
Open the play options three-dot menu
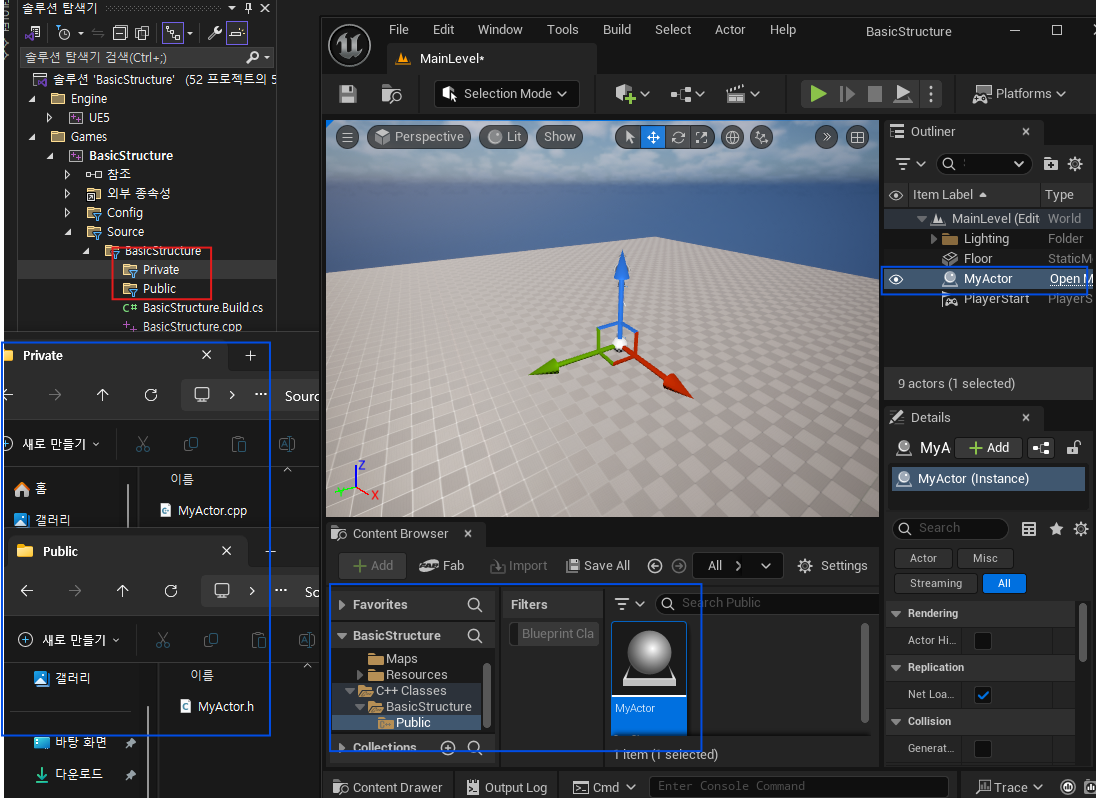[930, 94]
